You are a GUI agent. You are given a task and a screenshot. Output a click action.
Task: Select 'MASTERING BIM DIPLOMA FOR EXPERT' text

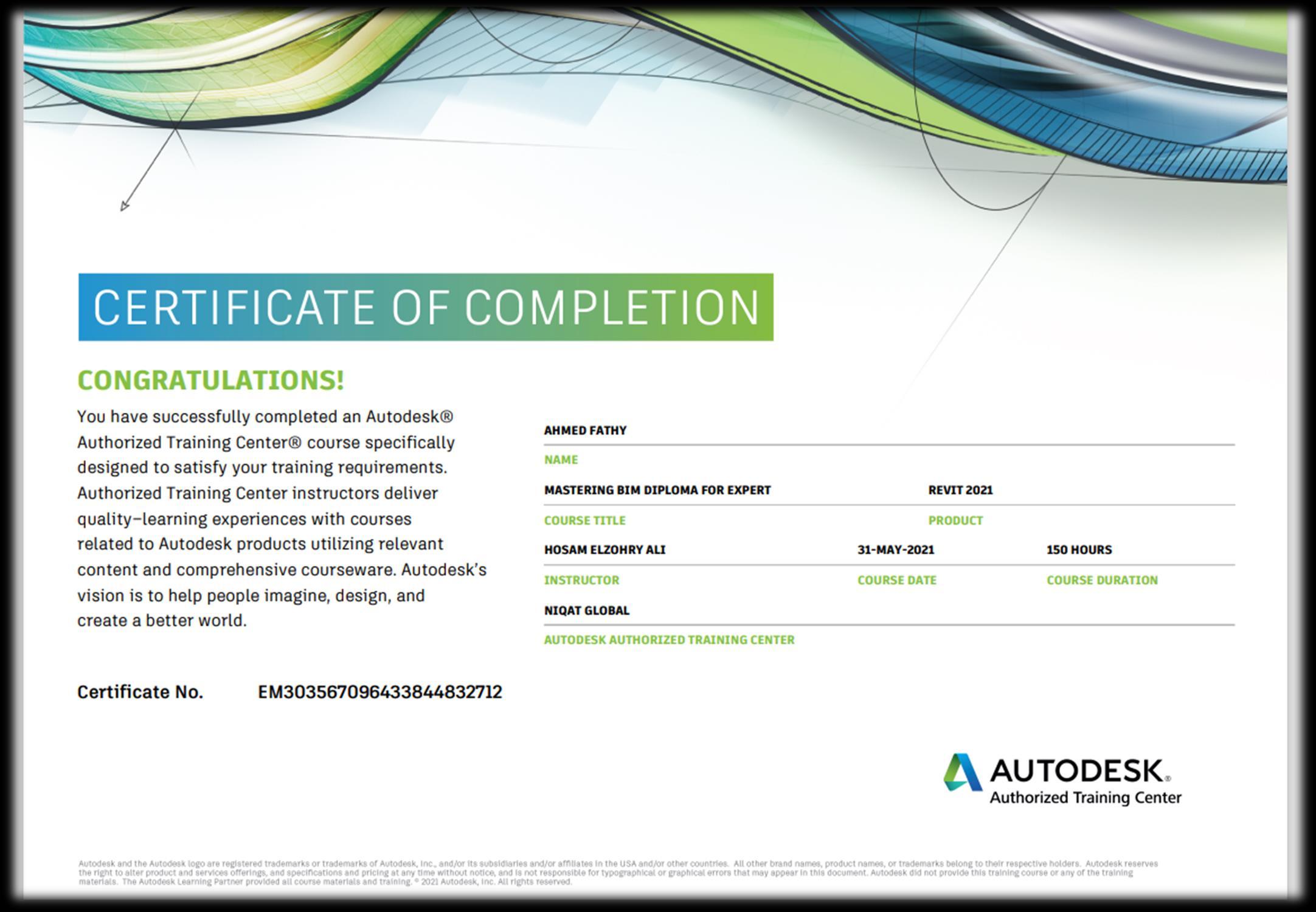click(x=657, y=490)
